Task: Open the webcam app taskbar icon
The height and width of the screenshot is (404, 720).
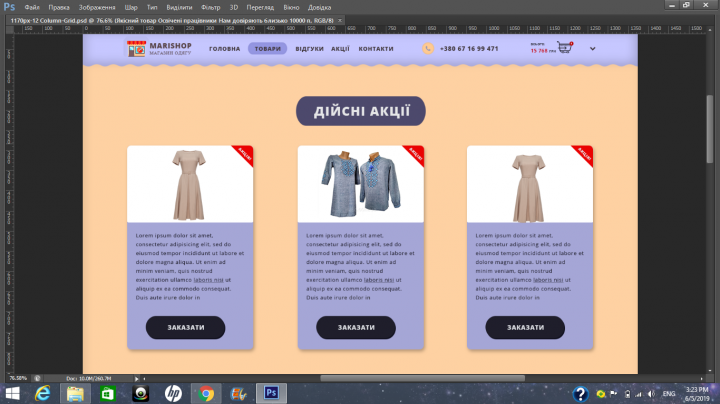Action: [x=141, y=393]
